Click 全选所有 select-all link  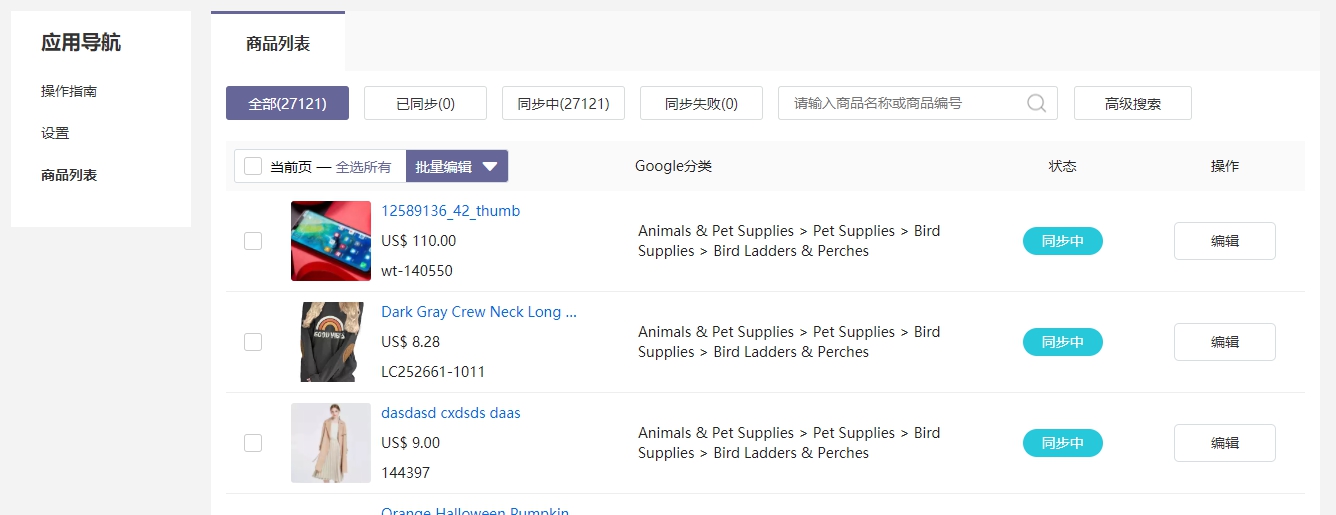tap(363, 167)
